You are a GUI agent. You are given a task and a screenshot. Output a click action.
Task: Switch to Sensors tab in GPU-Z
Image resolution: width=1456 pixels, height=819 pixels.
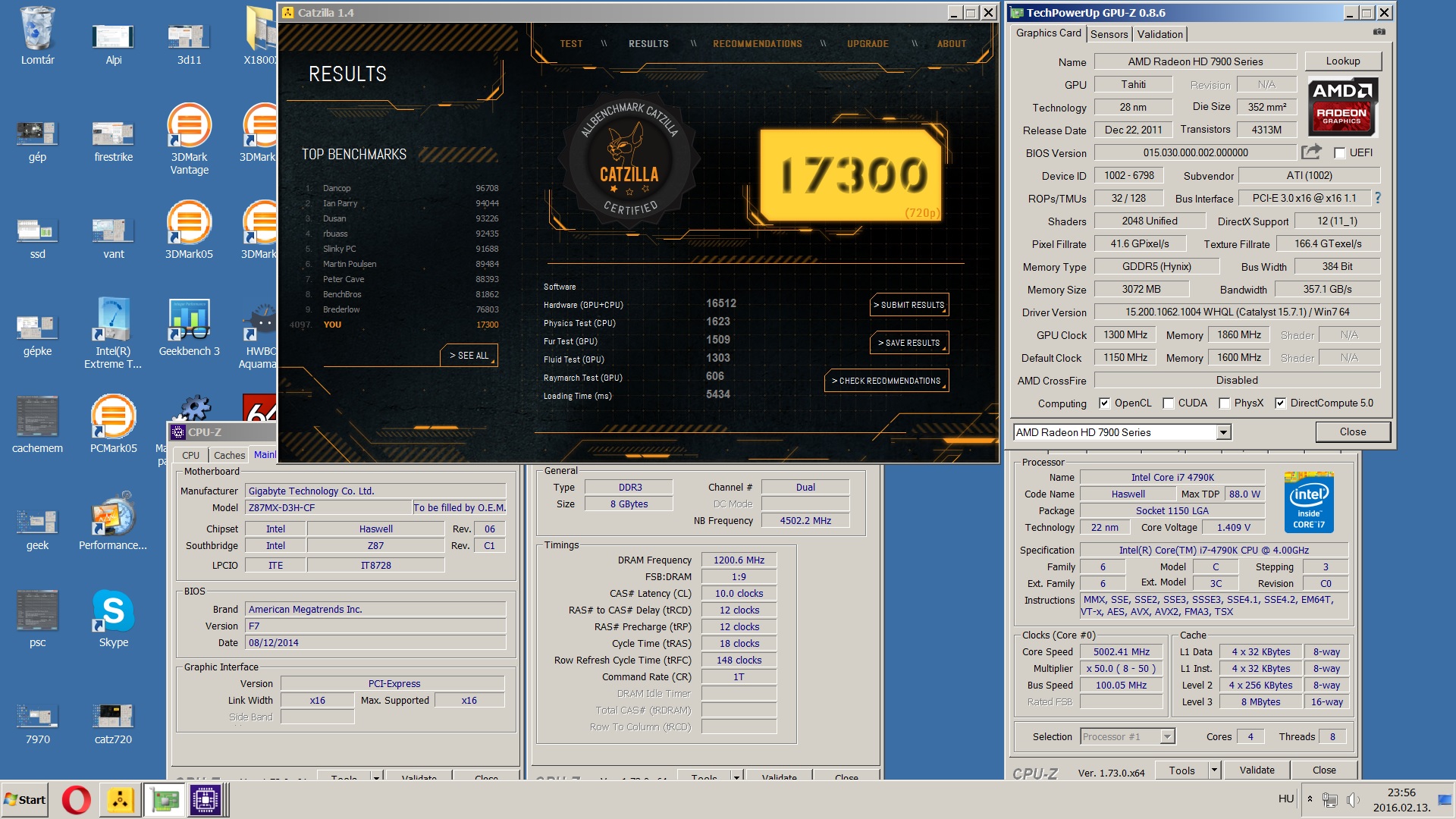(x=1109, y=34)
